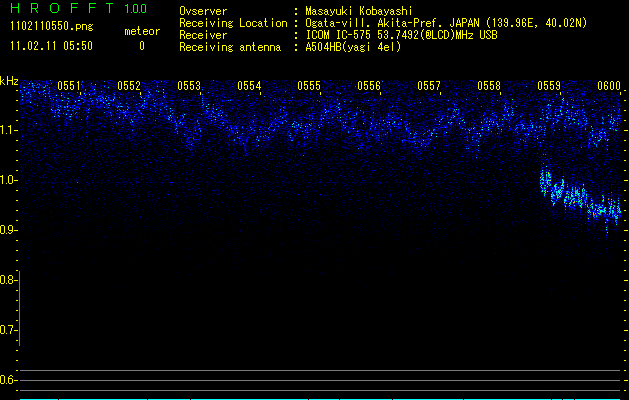Select the 0553 time label
Screen dimensions: 629x400
[x=189, y=86]
